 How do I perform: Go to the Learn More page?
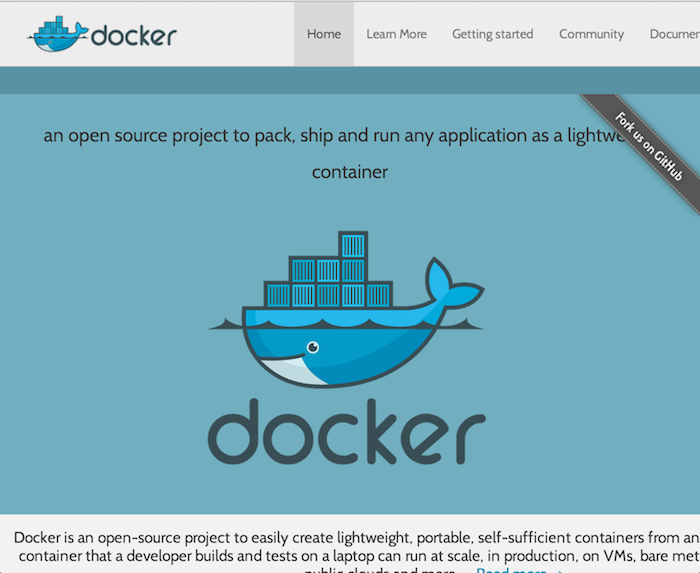[x=396, y=34]
